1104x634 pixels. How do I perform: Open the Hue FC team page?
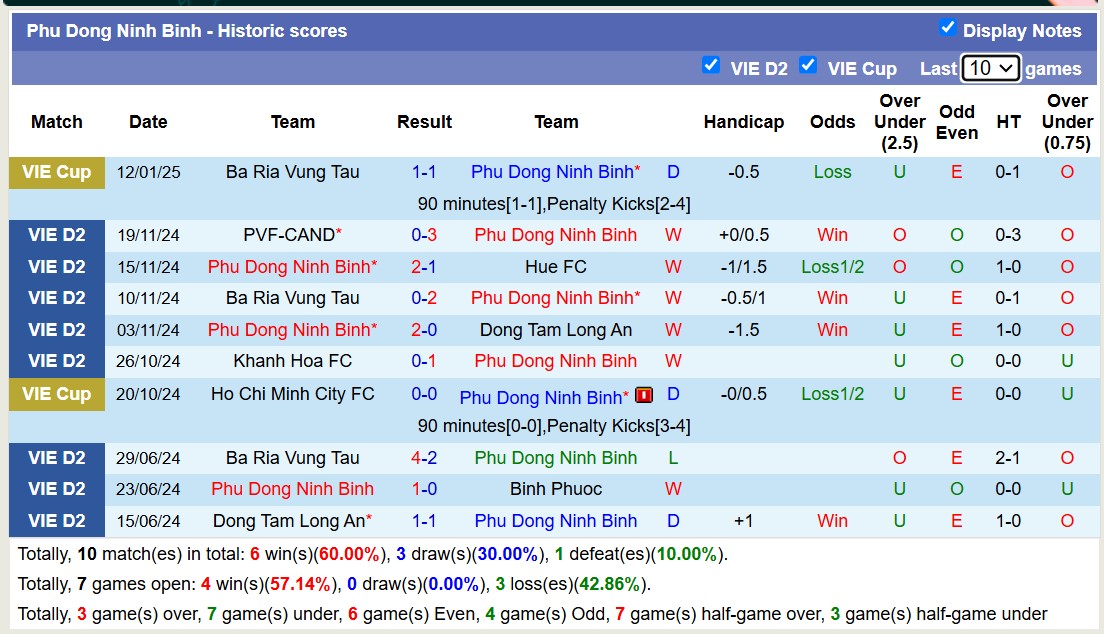(556, 267)
